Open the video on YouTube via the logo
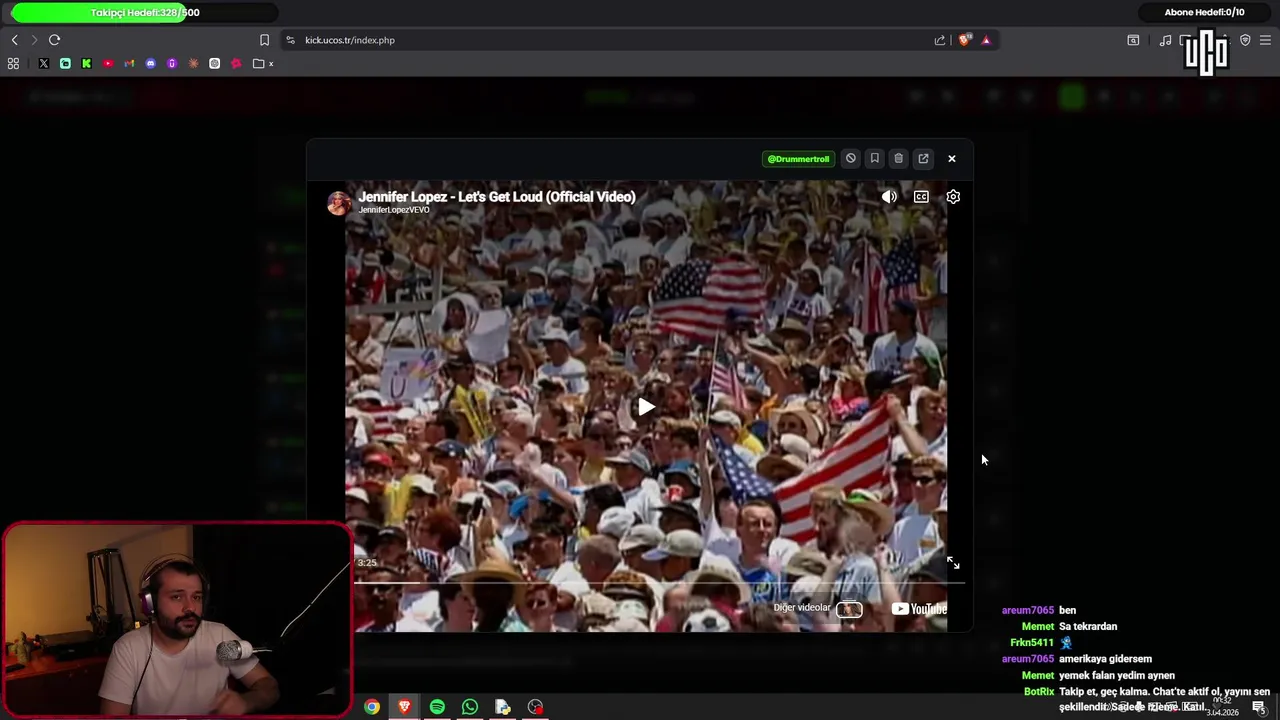This screenshot has width=1280, height=720. point(919,609)
